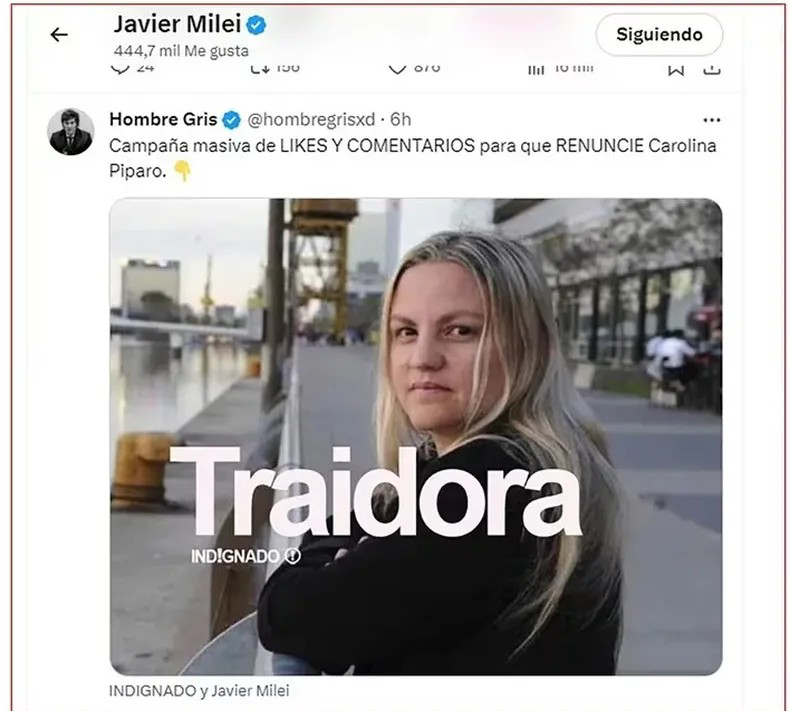Click Hombre Gris's verified badge

point(231,120)
